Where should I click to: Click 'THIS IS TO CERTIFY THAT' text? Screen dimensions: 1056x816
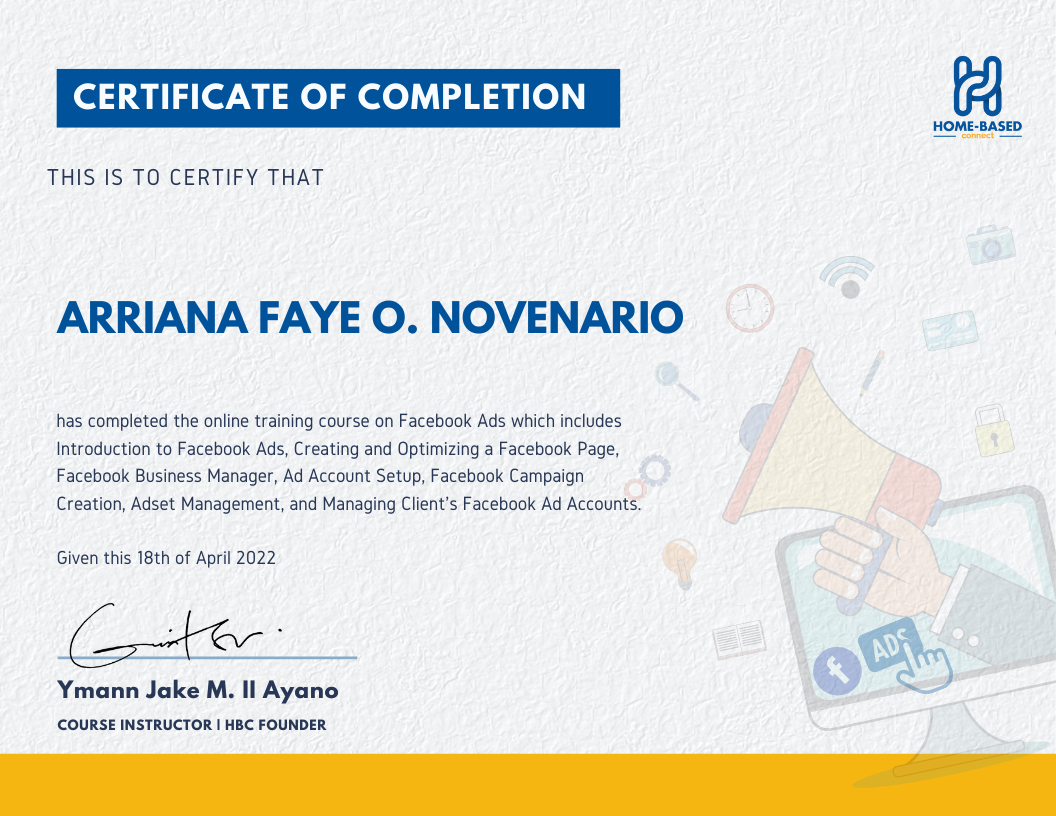[x=186, y=178]
